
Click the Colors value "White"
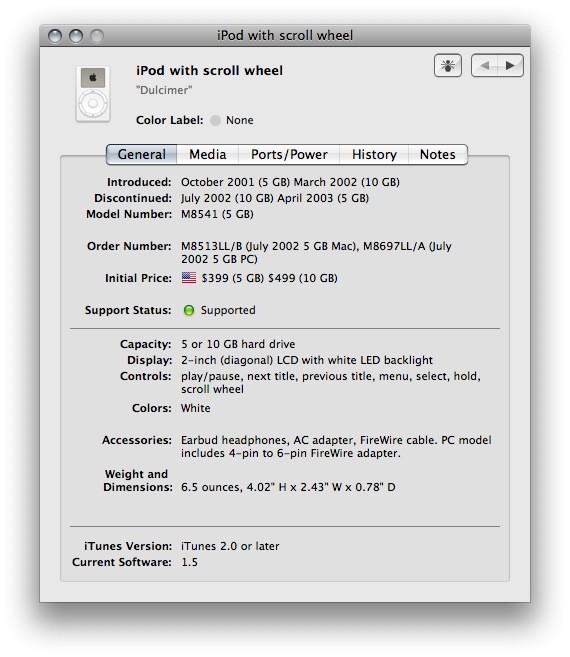(x=196, y=408)
